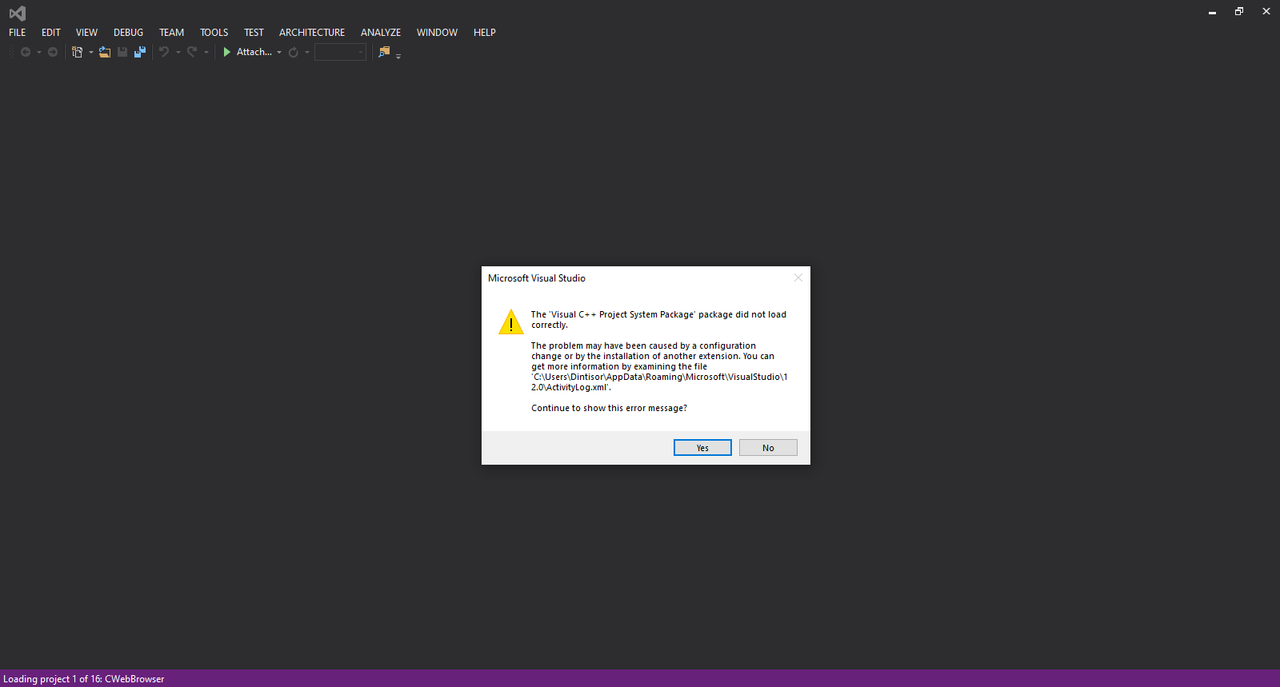Choose No in the error dialog
1280x687 pixels.
768,448
